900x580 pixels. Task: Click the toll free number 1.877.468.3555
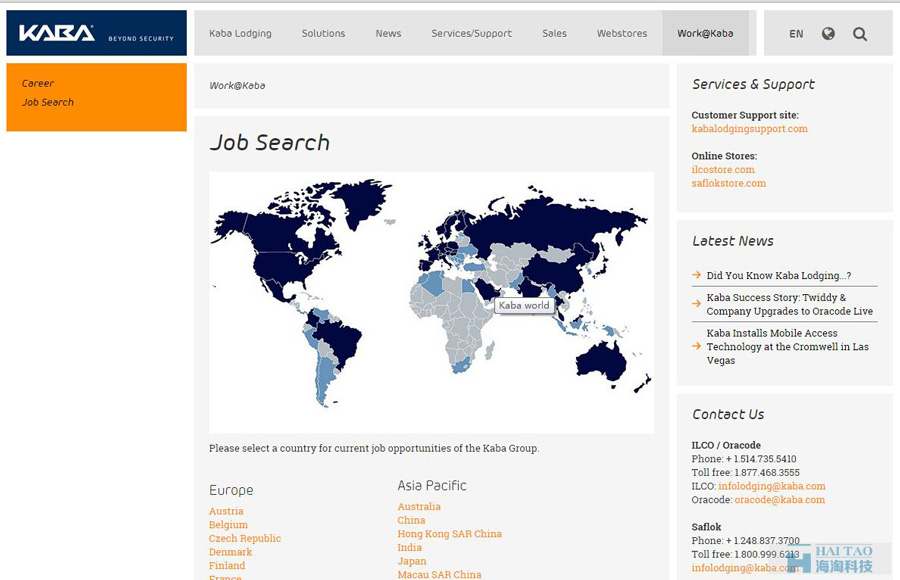tap(767, 473)
